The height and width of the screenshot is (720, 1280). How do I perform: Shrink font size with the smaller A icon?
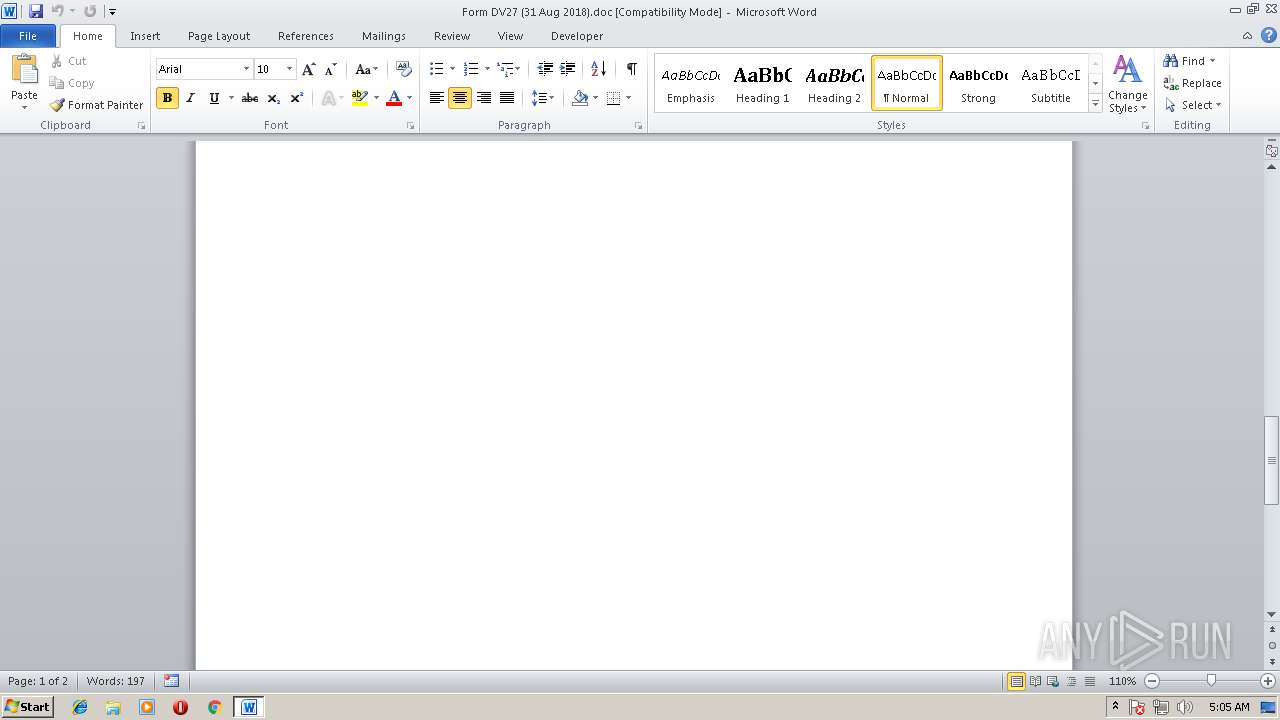(331, 69)
